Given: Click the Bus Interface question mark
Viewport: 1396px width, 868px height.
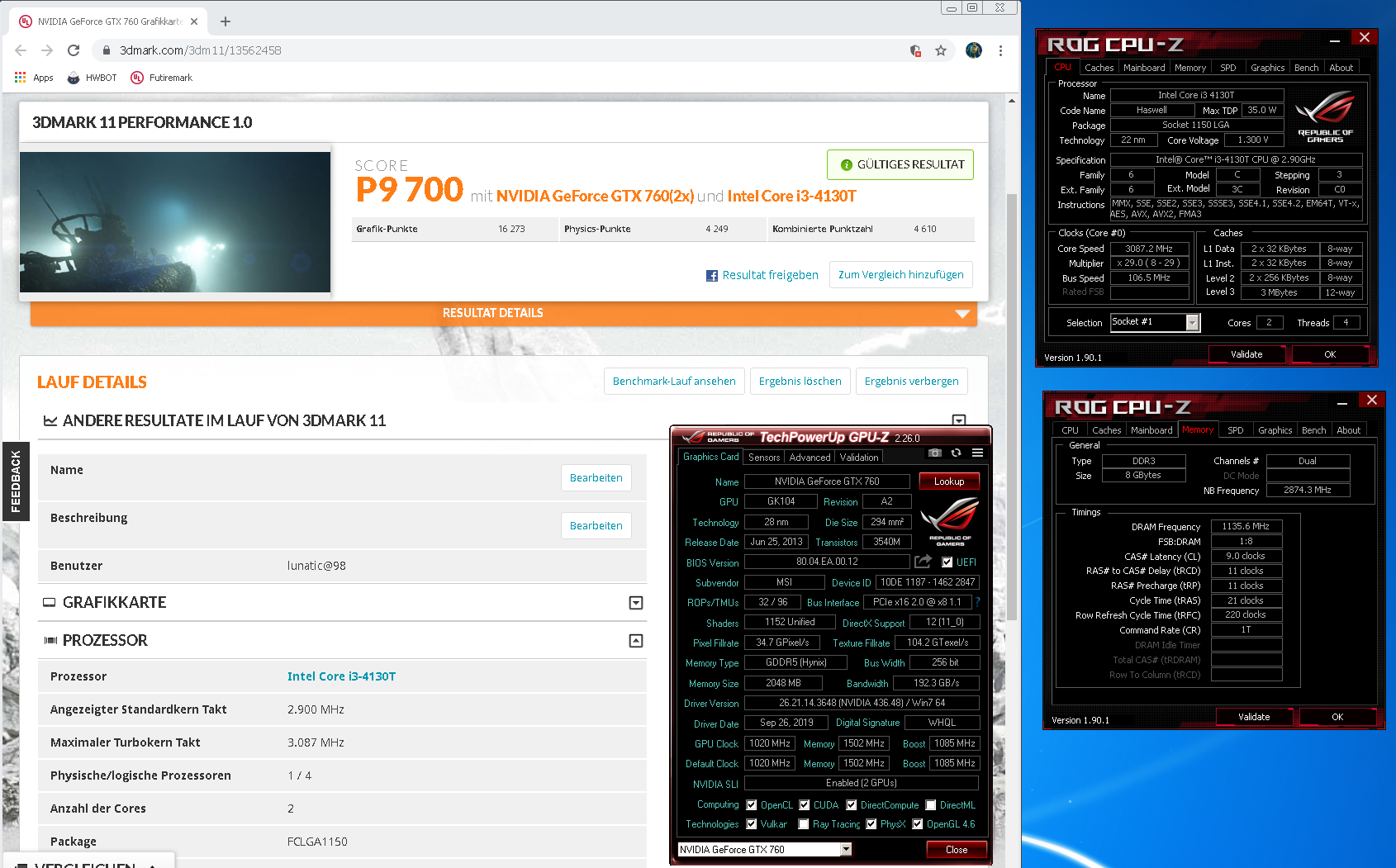Looking at the screenshot, I should point(977,602).
